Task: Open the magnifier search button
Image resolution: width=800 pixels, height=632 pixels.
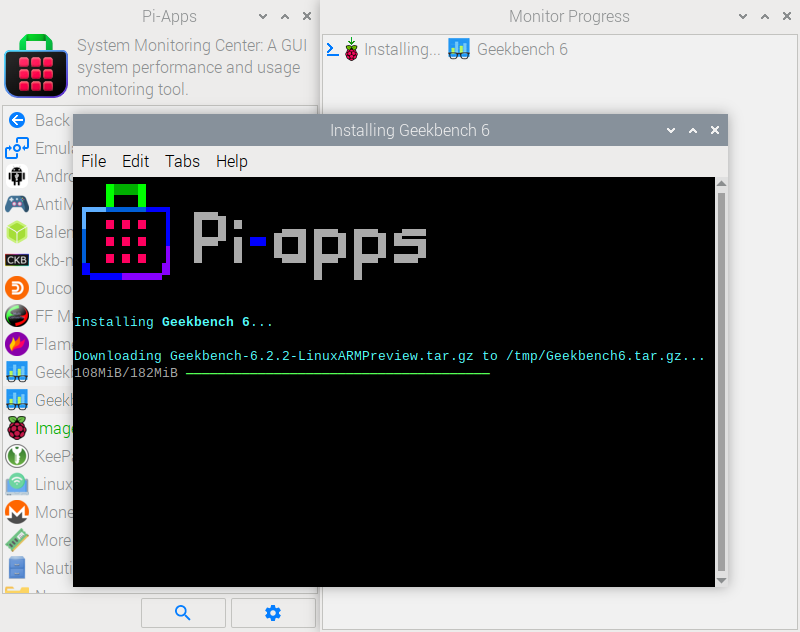Action: click(183, 612)
